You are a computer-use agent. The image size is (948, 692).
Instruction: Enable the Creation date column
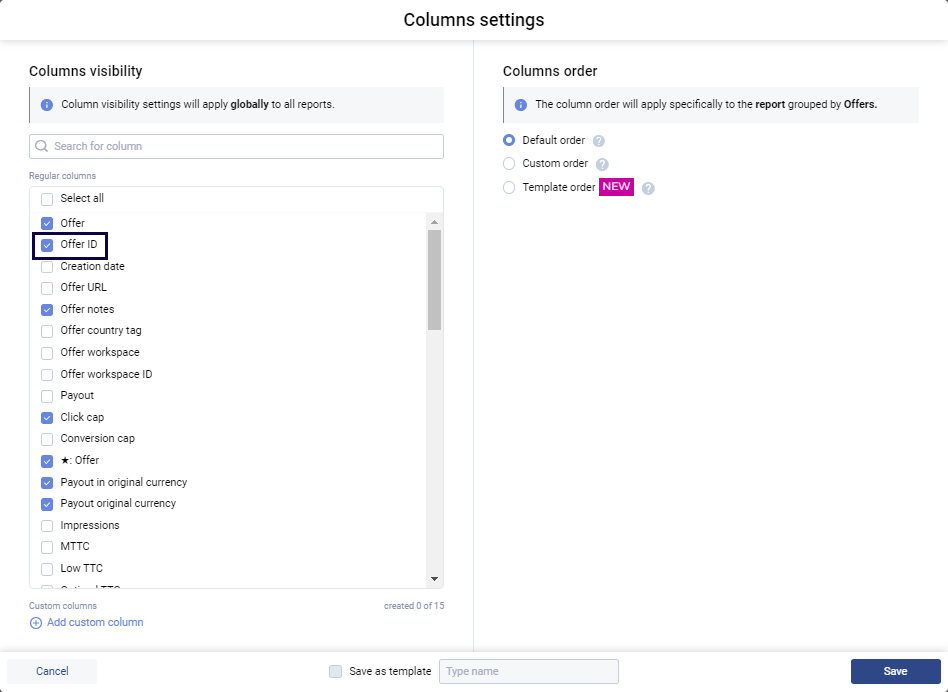click(x=47, y=267)
